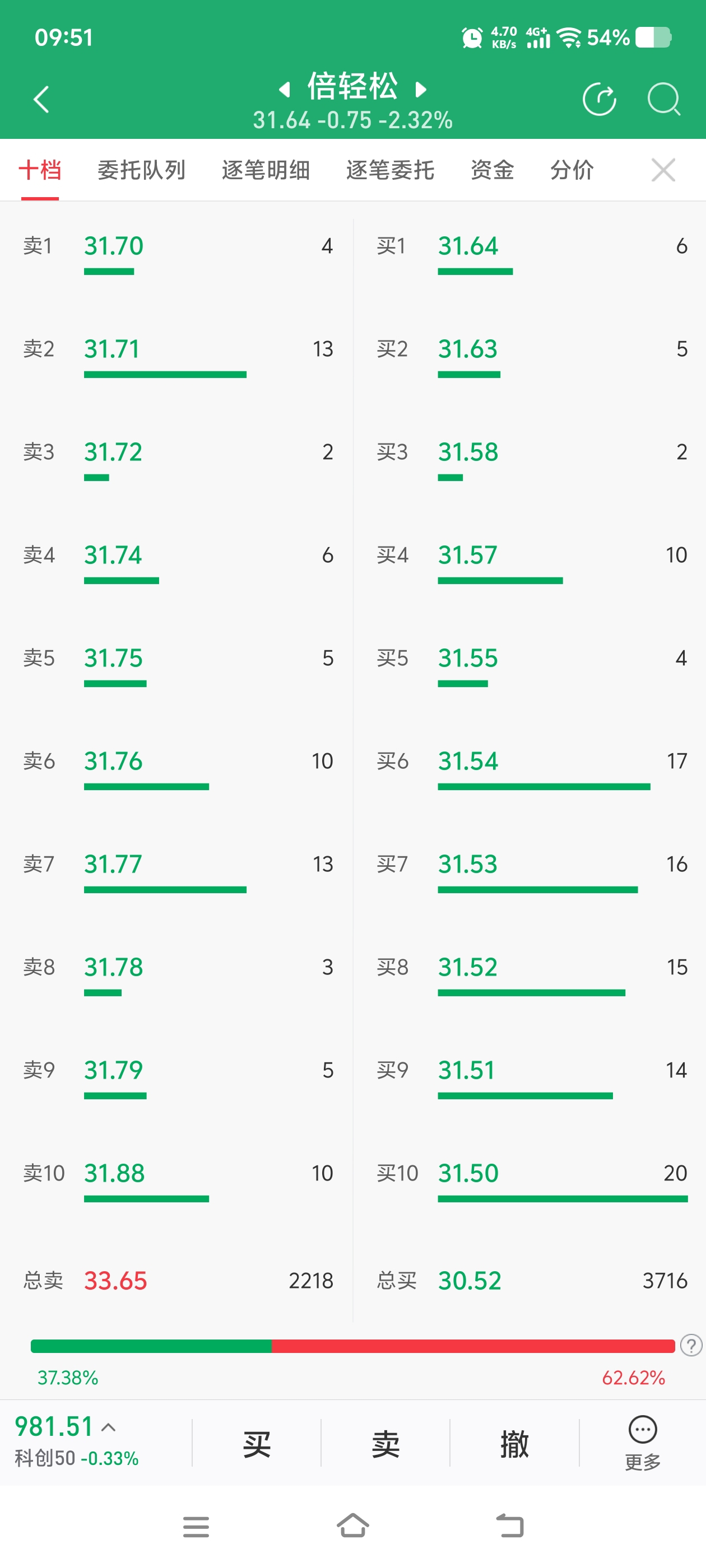Tap the 买 buy button

[x=257, y=1443]
